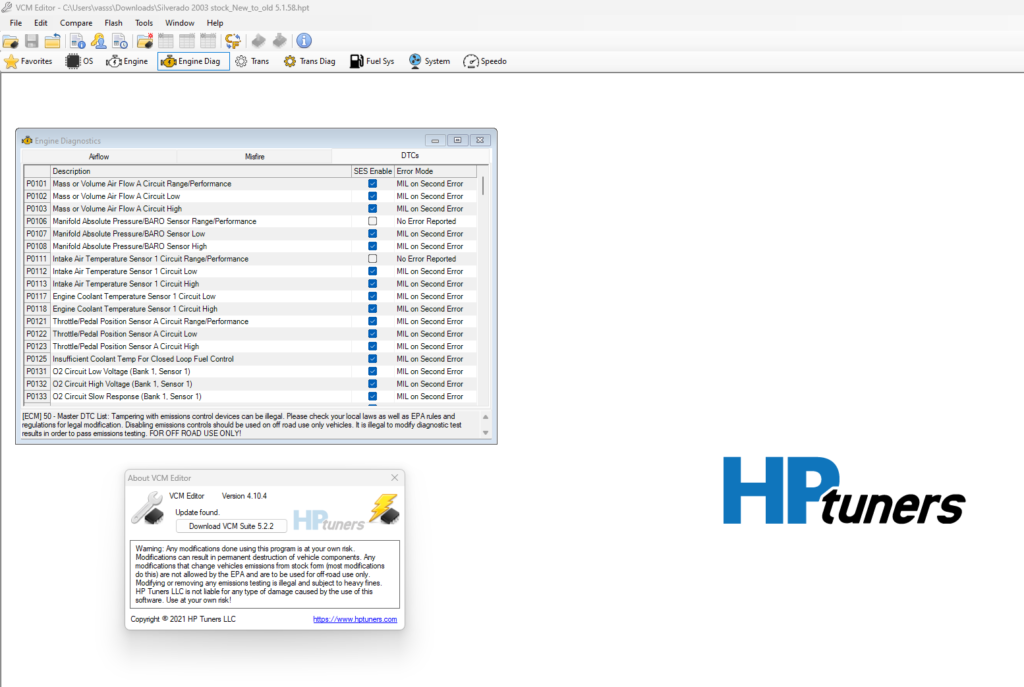1024x687 pixels.
Task: Click the yellow user icon in the toolbar
Action: [x=99, y=41]
